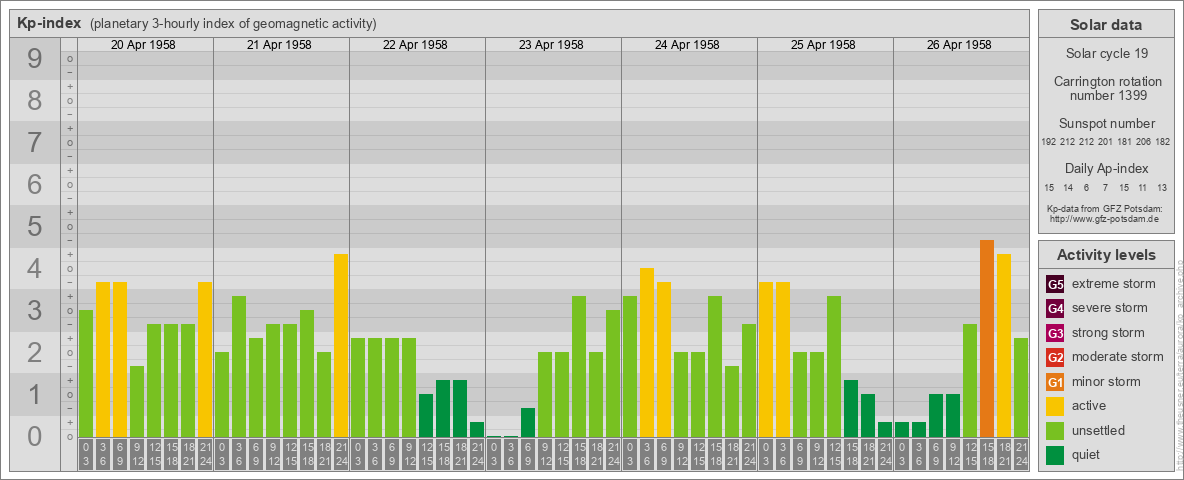Click the 'Activity levels' panel heading
Screen dimensions: 1184x480
1106,255
